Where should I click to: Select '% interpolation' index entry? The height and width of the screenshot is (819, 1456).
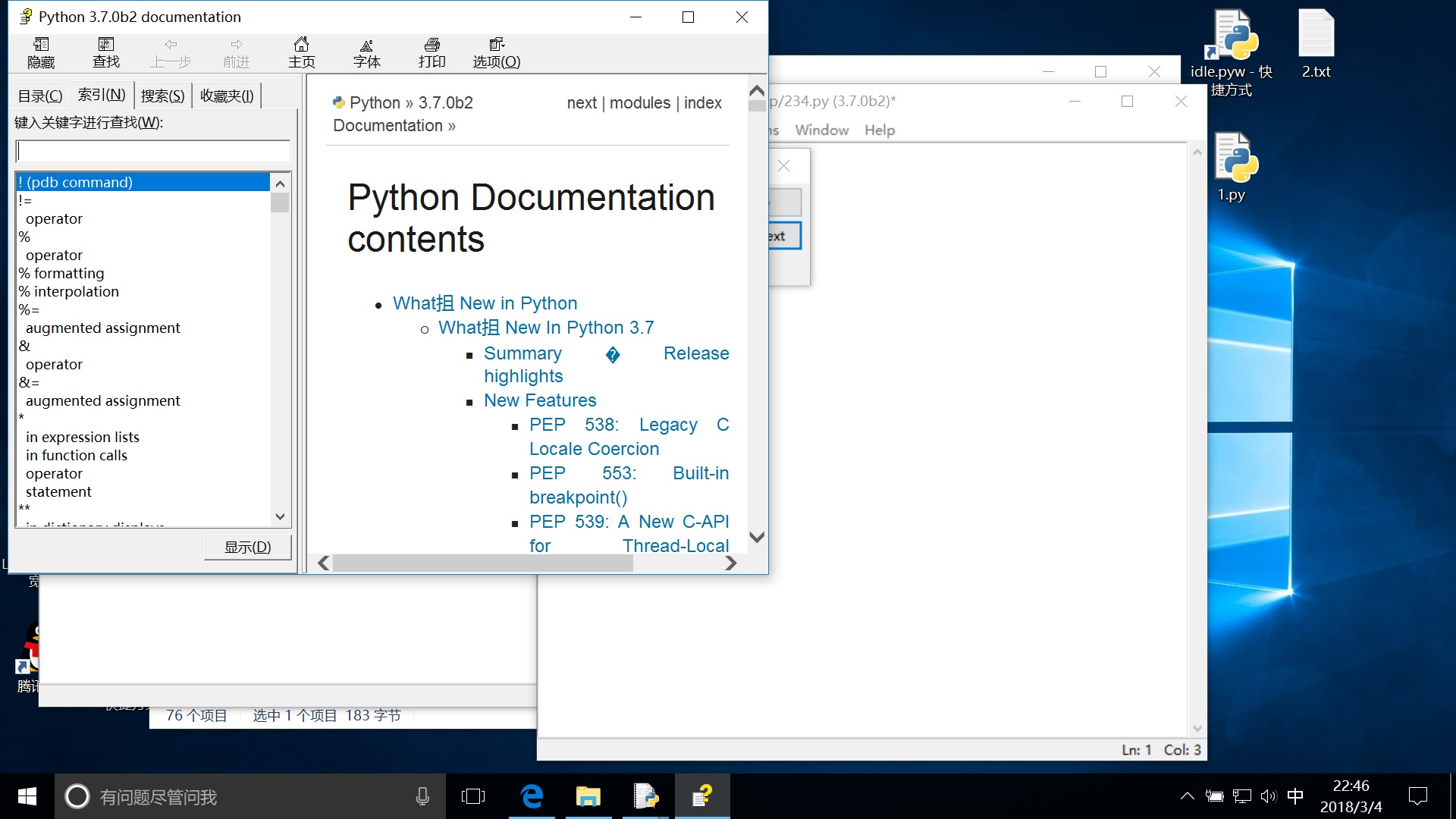tap(69, 291)
